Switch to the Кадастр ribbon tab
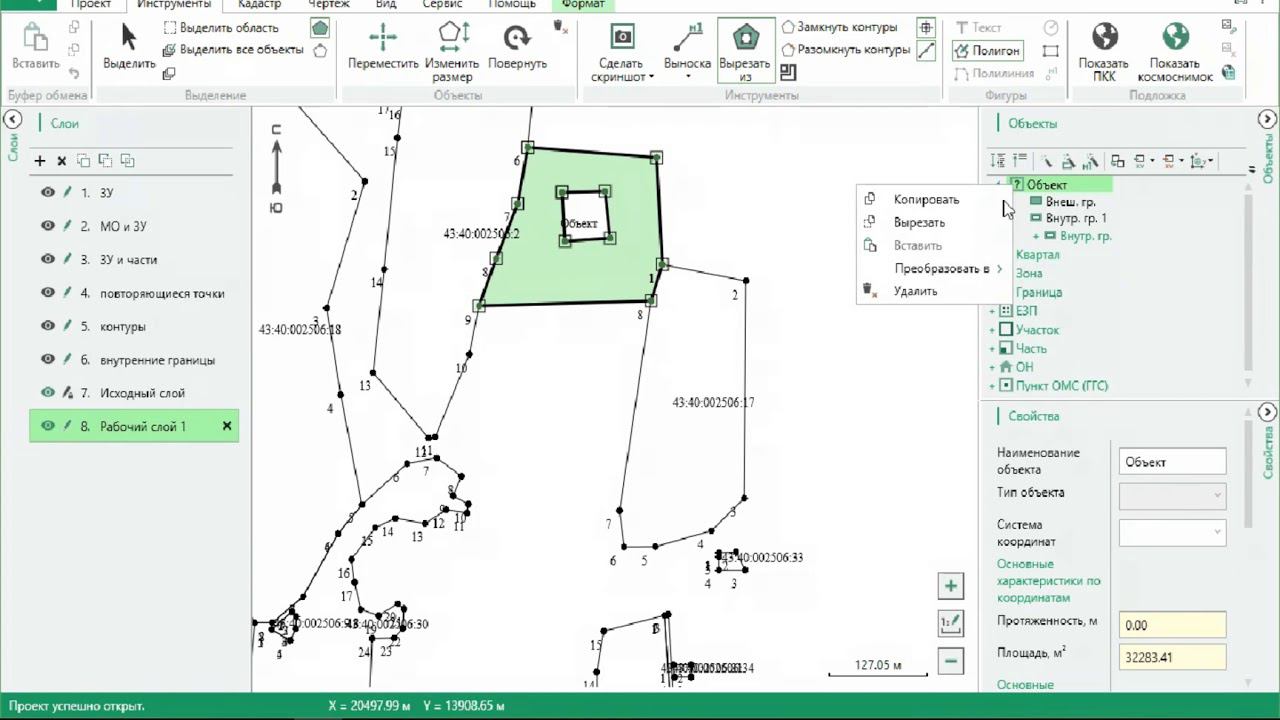 tap(259, 4)
